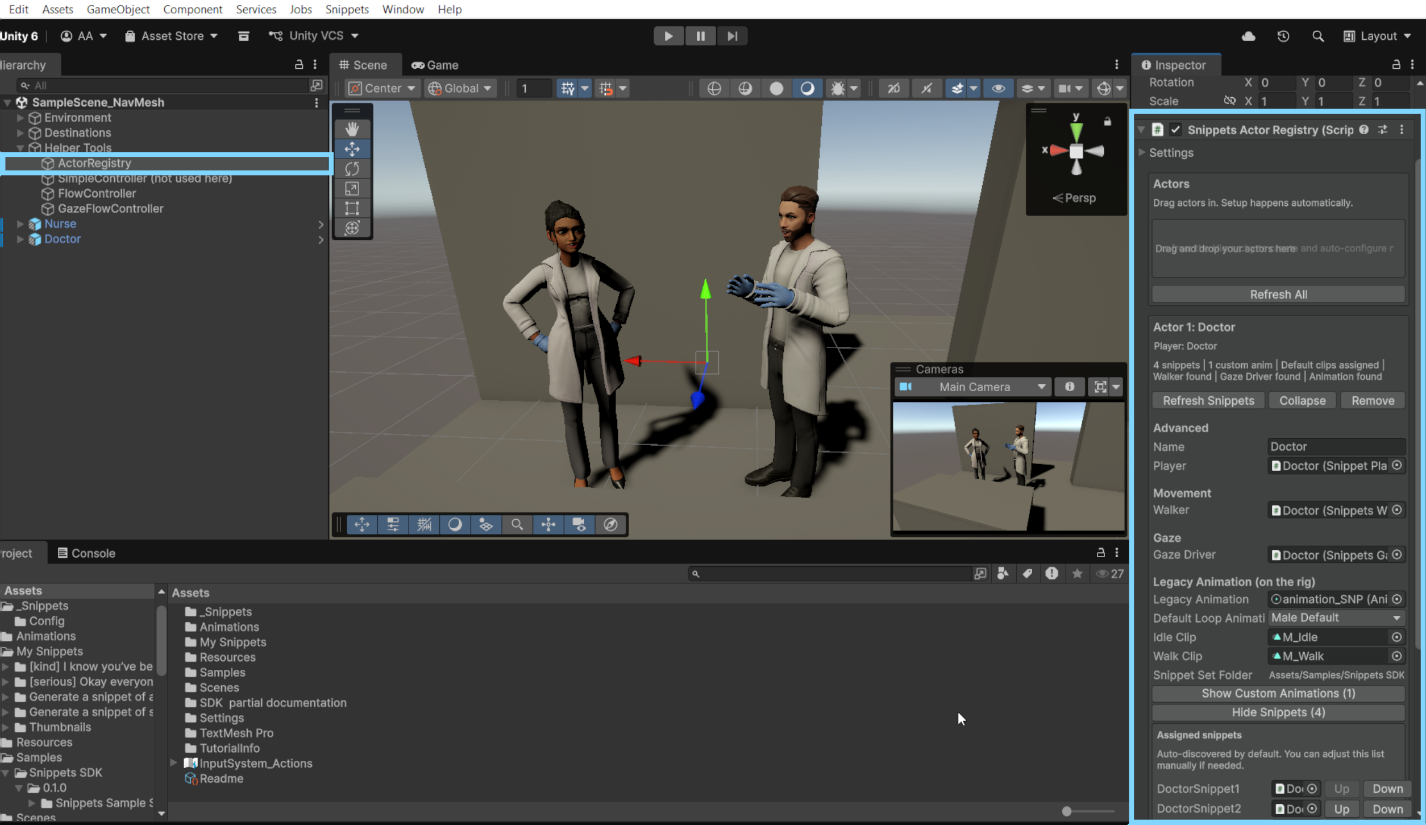Toggle scene visibility eye in Scene toolbar
This screenshot has height=825, width=1426.
998,88
